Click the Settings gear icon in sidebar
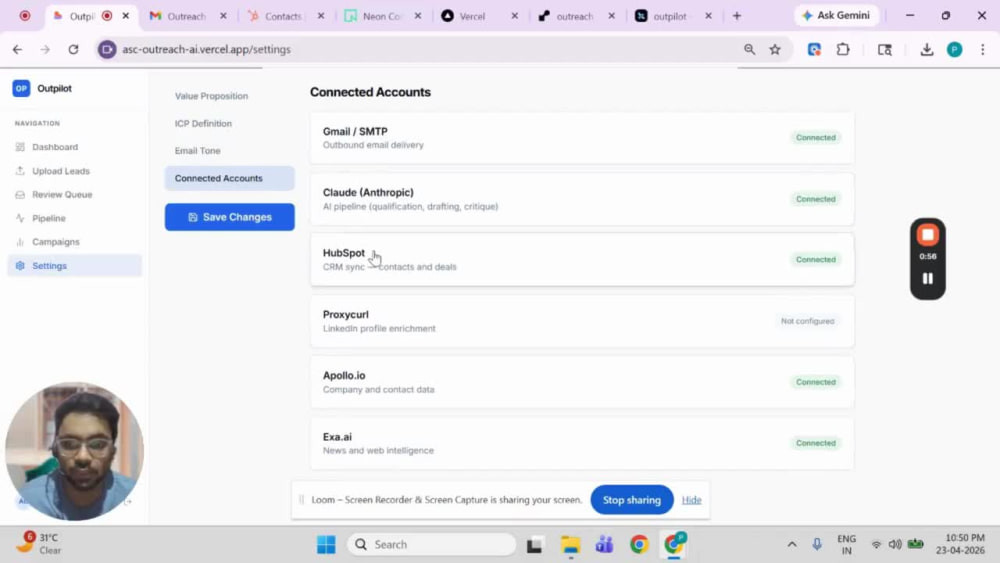The image size is (1000, 563). click(20, 265)
